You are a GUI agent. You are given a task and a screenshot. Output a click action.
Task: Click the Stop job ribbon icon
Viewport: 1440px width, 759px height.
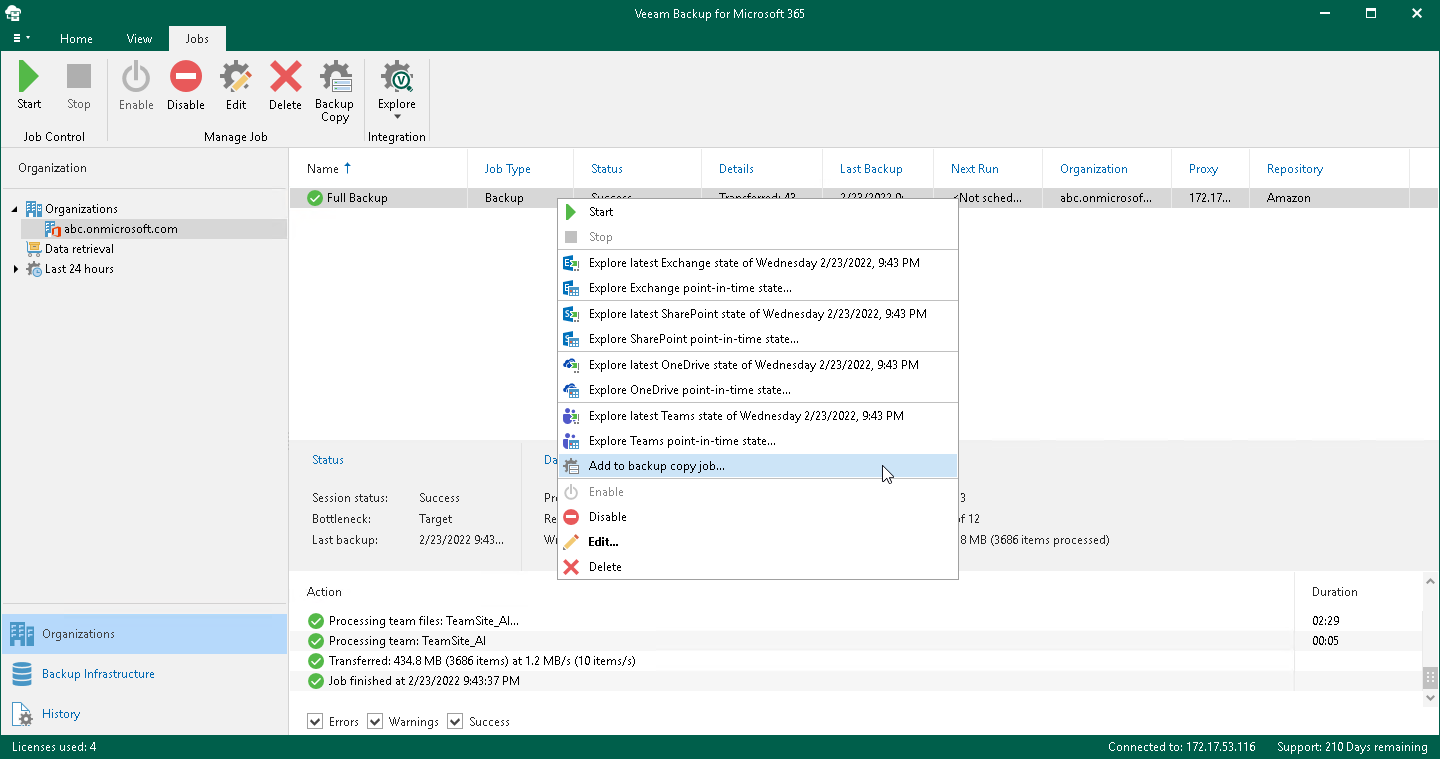pyautogui.click(x=79, y=86)
